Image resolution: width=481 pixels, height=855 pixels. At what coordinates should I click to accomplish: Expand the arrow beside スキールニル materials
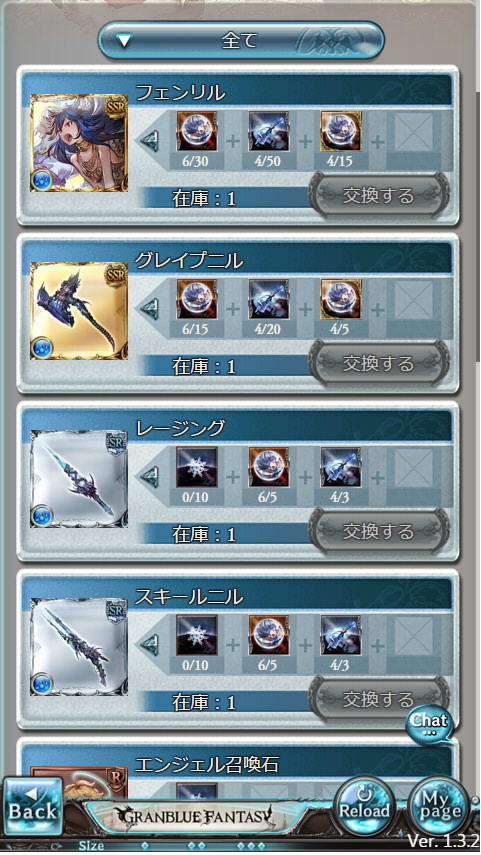click(150, 646)
